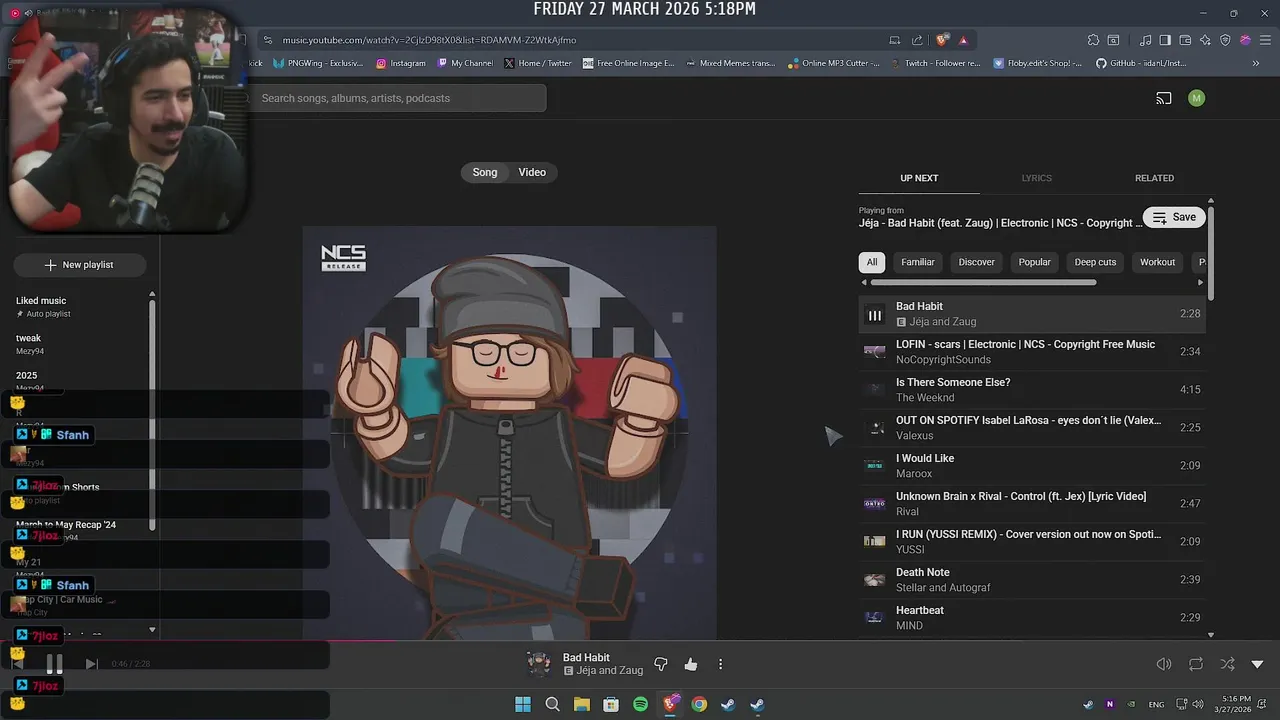Click the address bar URL
Image resolution: width=1280 pixels, height=720 pixels.
click(429, 40)
